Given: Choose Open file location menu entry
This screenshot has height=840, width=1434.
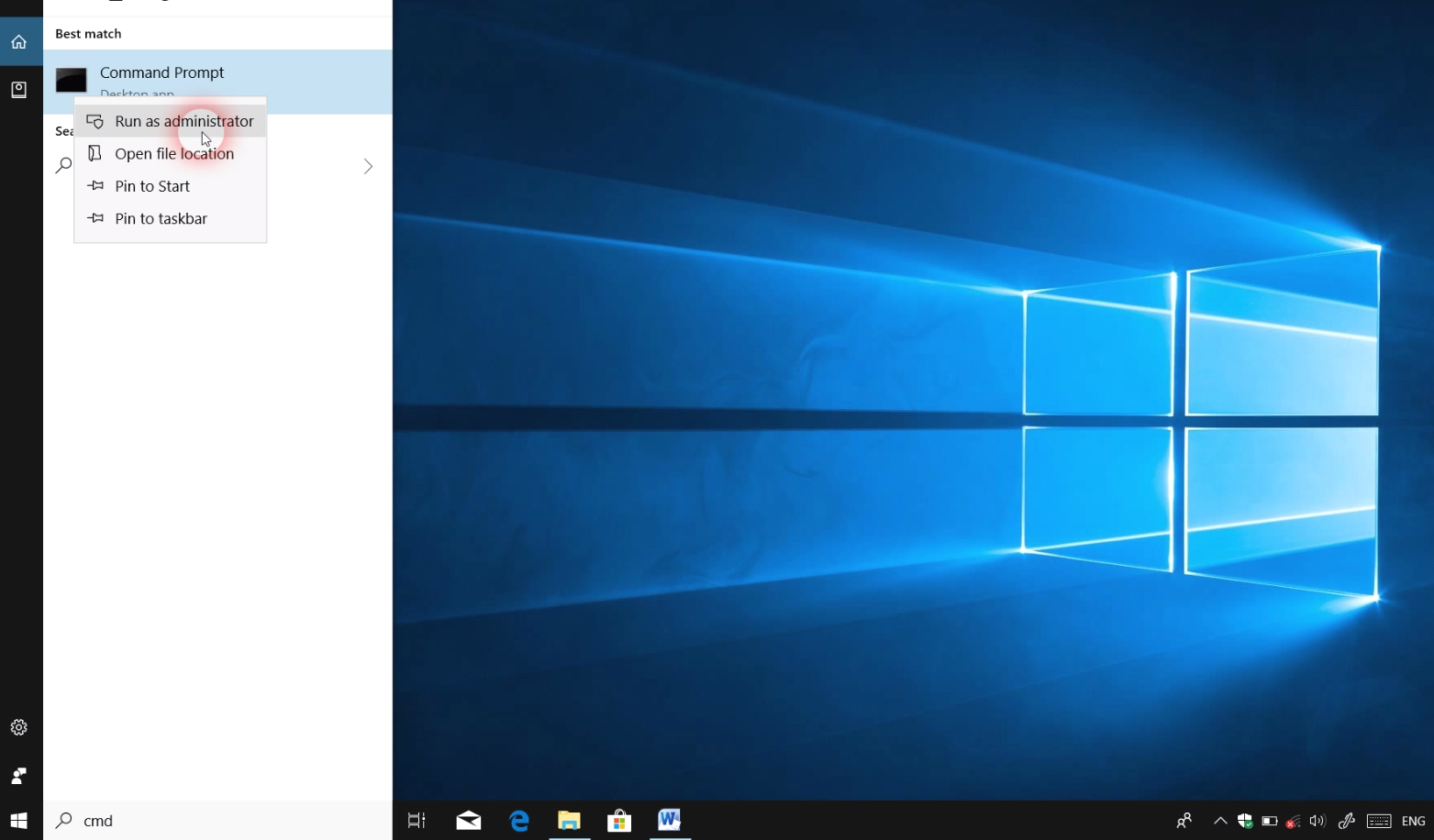Looking at the screenshot, I should pos(173,154).
